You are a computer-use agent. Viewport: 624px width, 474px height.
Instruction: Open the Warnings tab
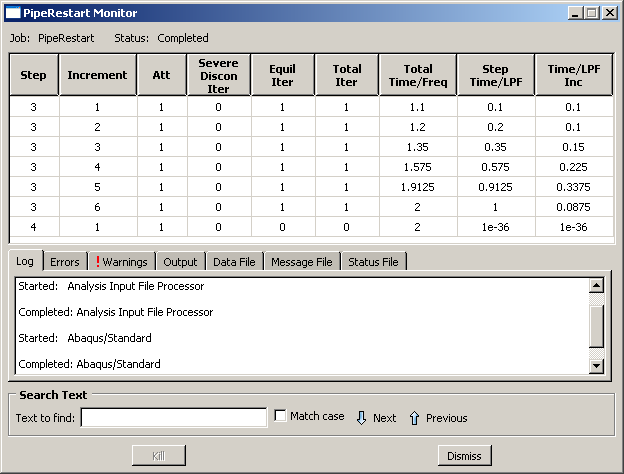coord(121,262)
